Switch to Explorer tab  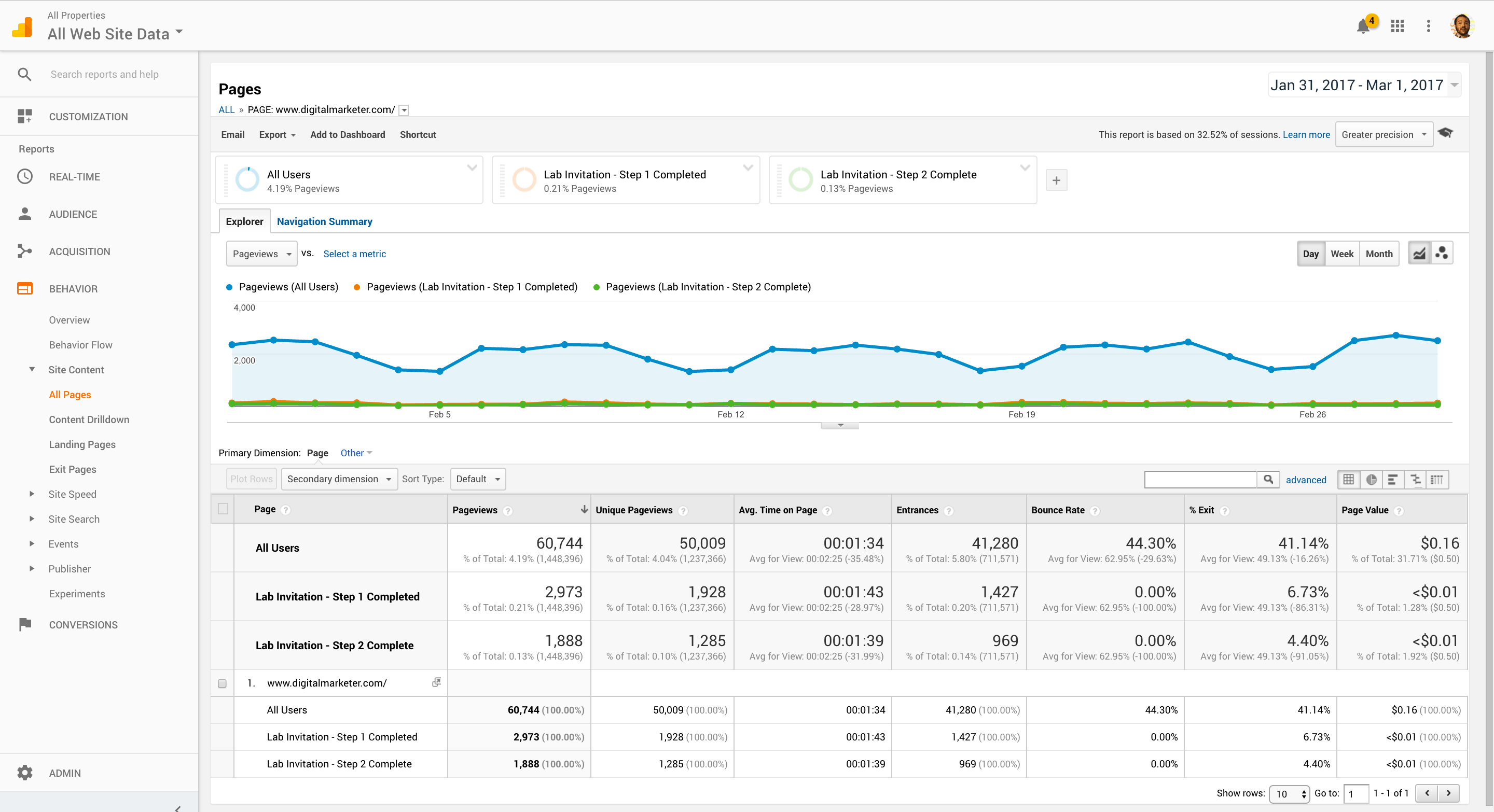(243, 222)
